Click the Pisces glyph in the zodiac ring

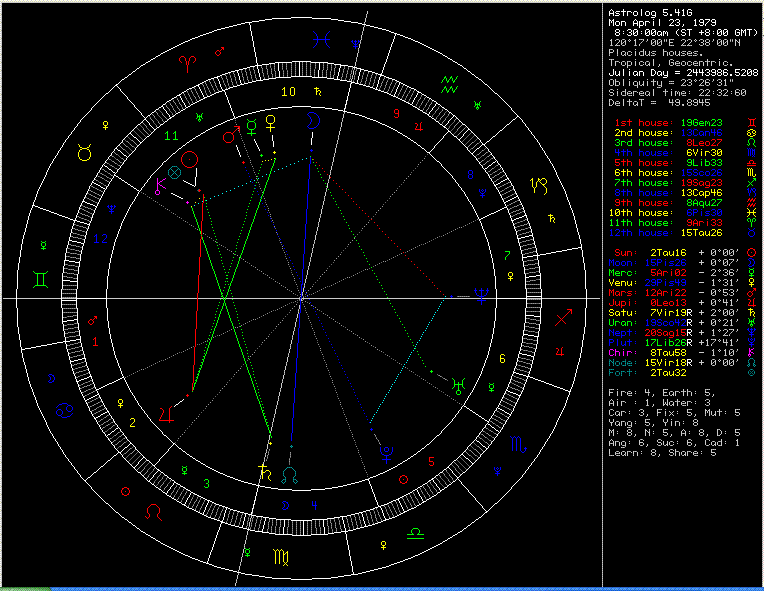(321, 39)
